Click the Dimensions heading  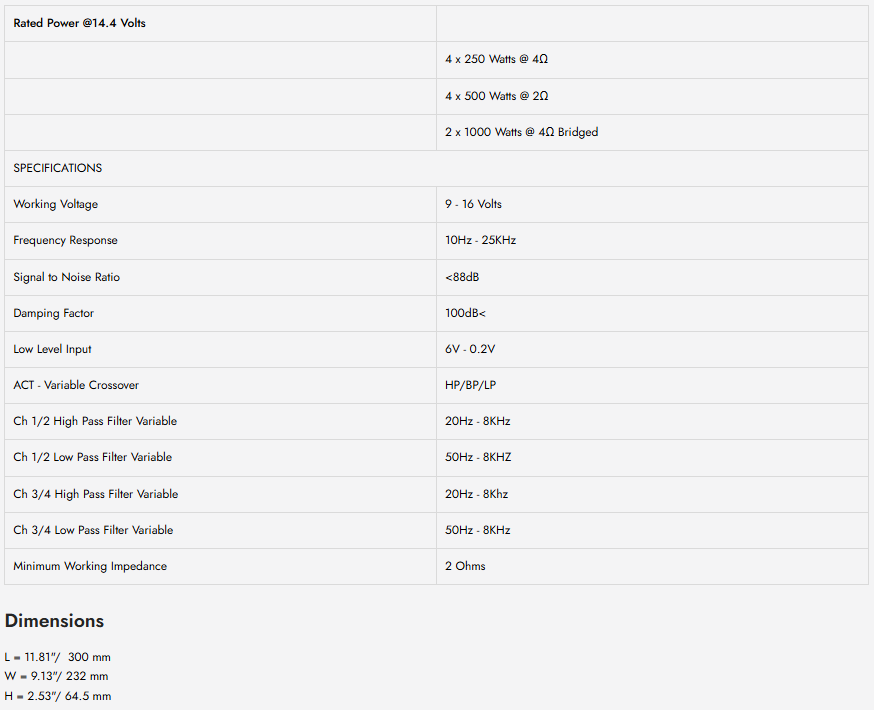[54, 621]
